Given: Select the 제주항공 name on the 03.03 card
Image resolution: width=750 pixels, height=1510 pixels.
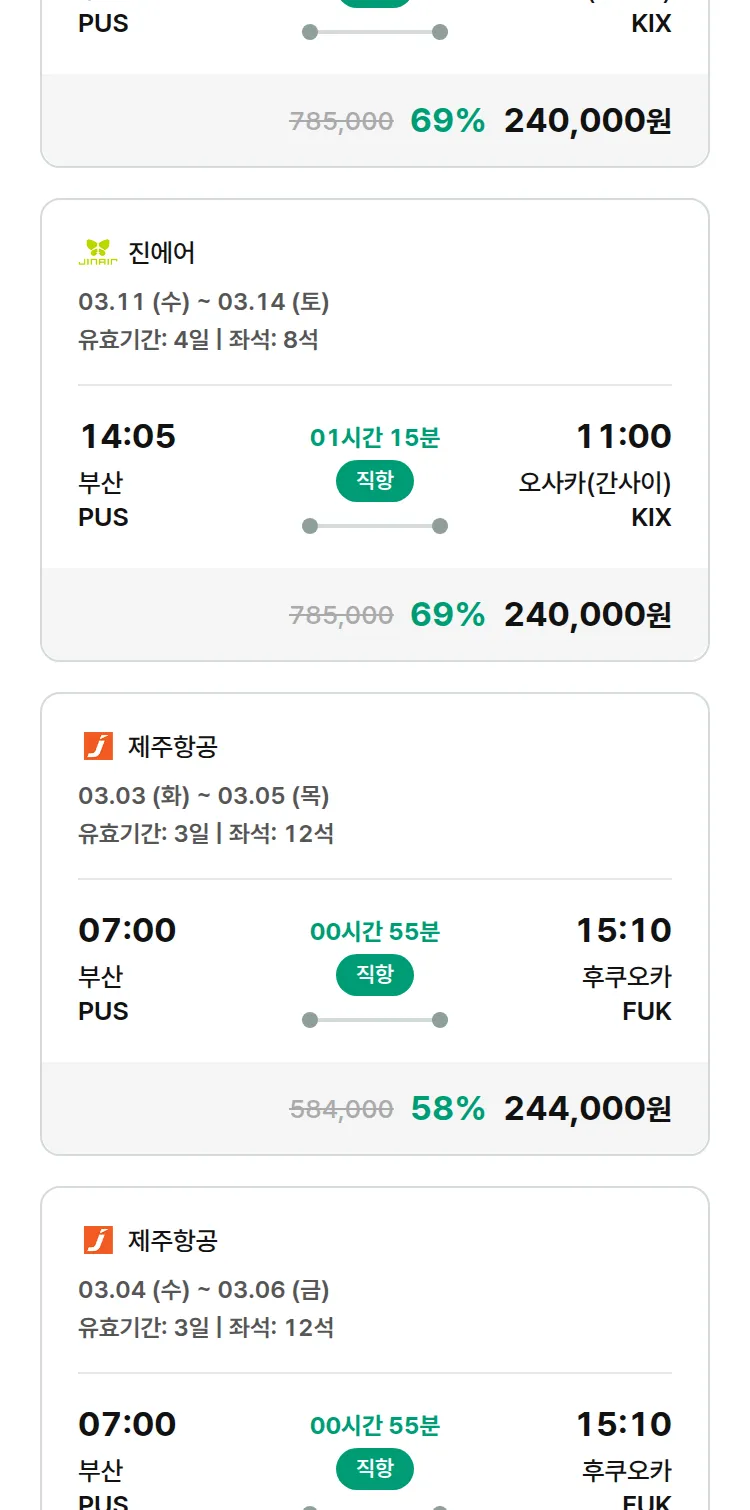Looking at the screenshot, I should pyautogui.click(x=173, y=747).
